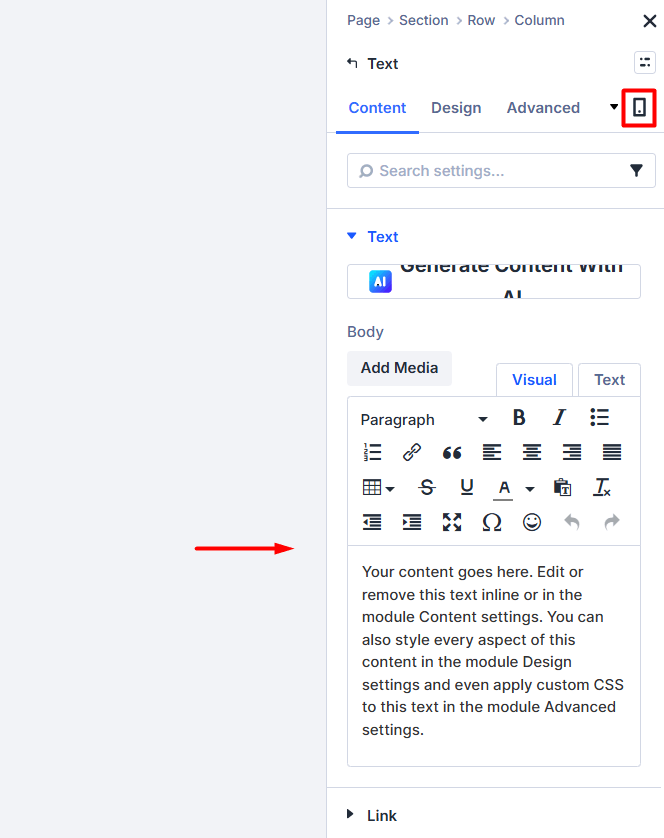Decrease paragraph indent

[x=372, y=522]
